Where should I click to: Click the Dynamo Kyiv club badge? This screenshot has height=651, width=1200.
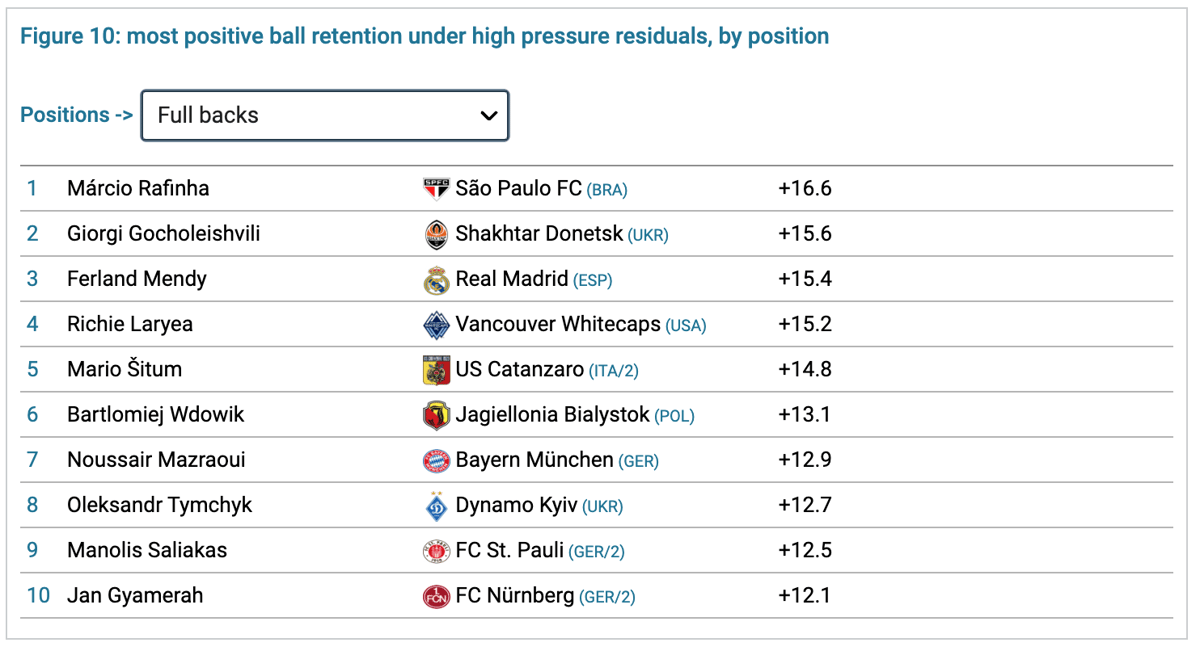pyautogui.click(x=436, y=506)
